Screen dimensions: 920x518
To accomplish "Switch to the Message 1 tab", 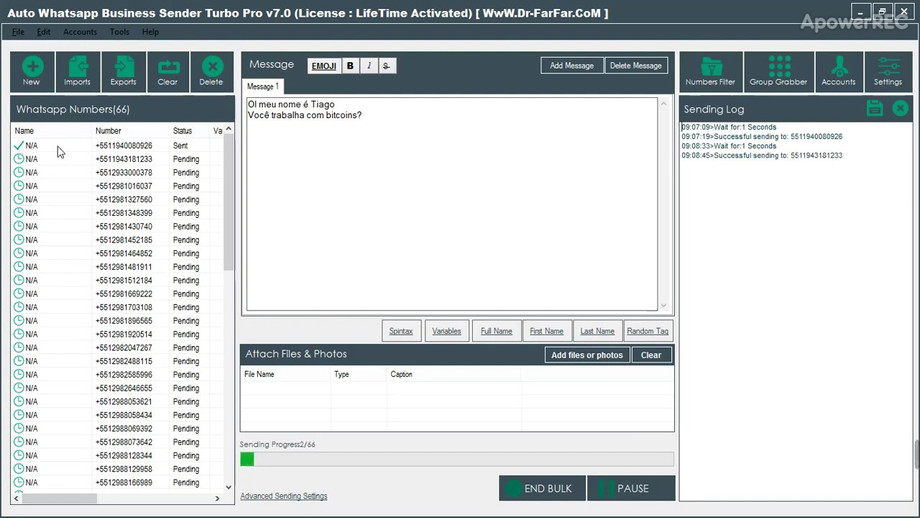I will click(263, 87).
